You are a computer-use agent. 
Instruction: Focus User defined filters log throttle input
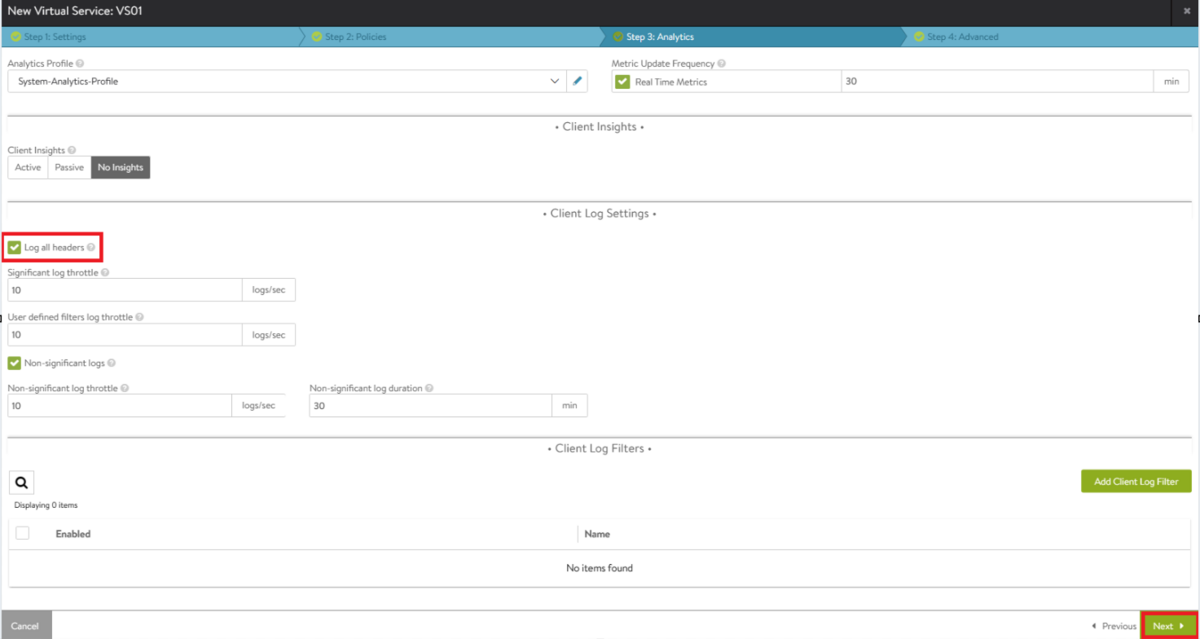click(125, 335)
